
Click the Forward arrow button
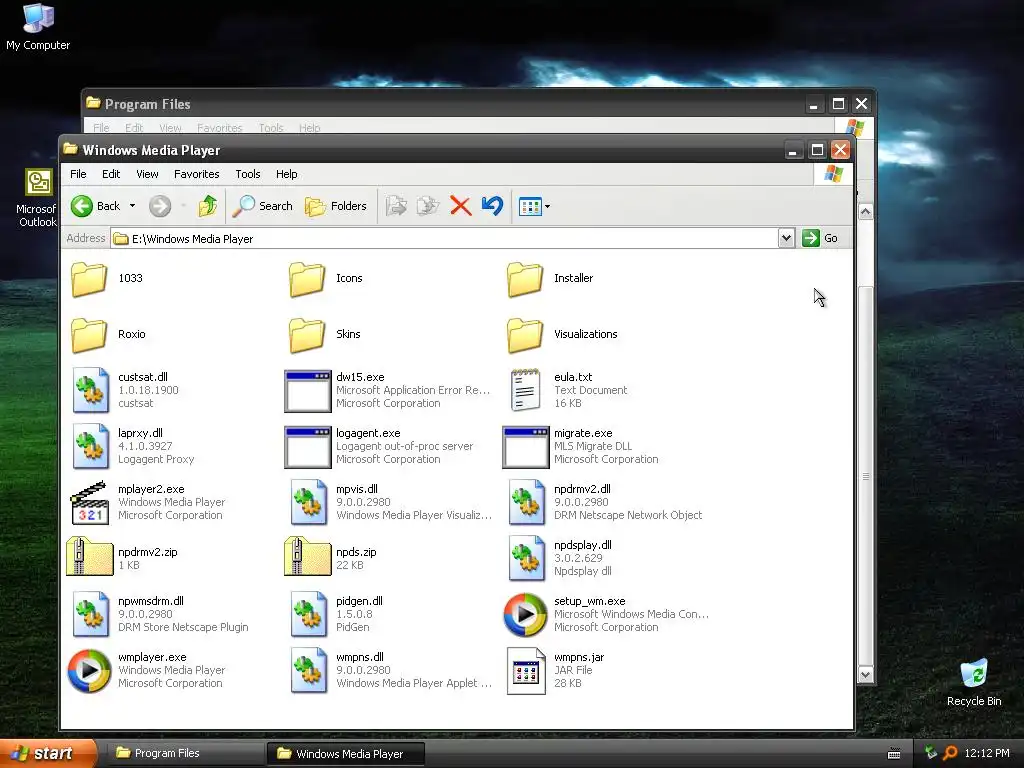[160, 206]
